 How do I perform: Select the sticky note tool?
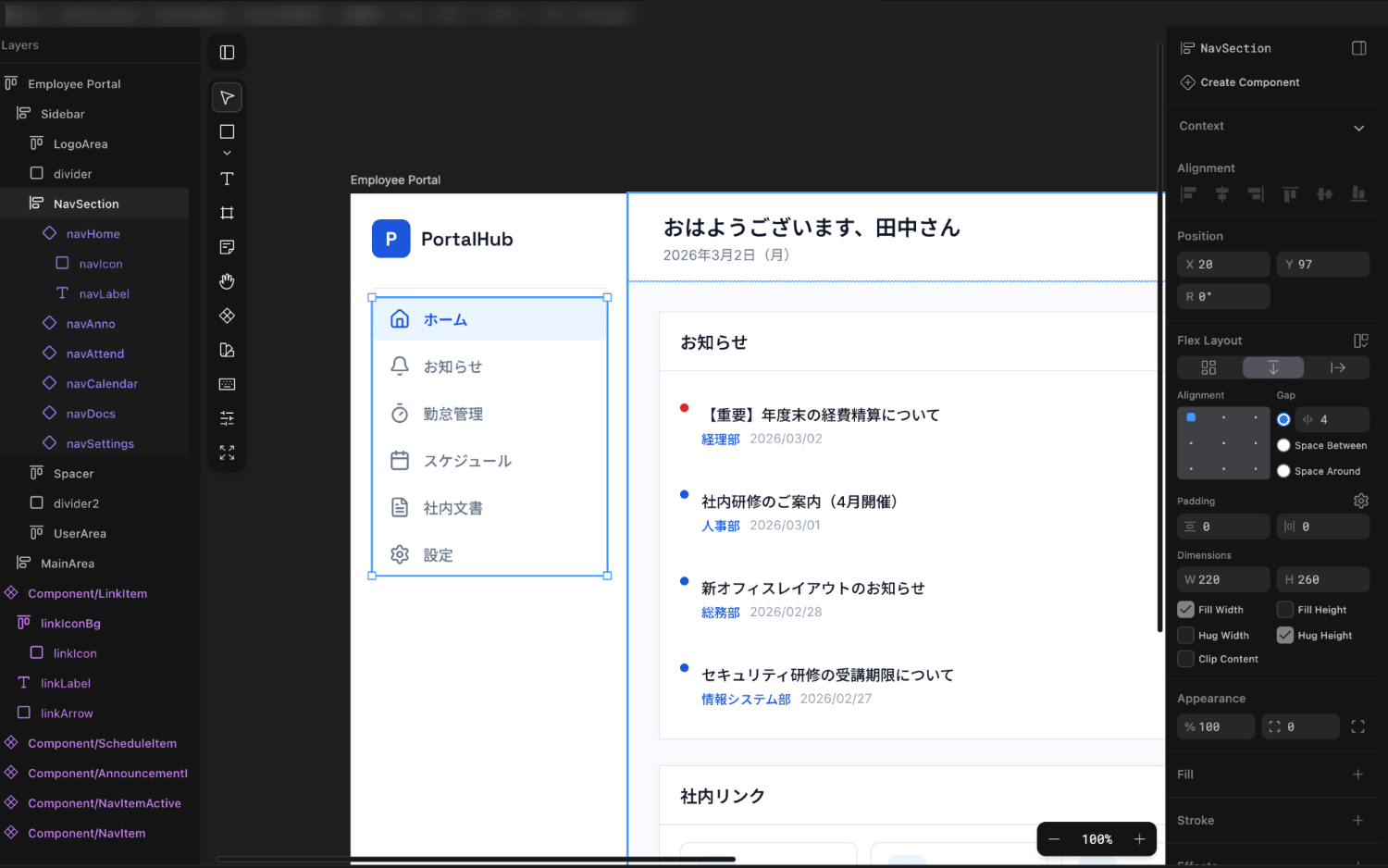point(227,247)
